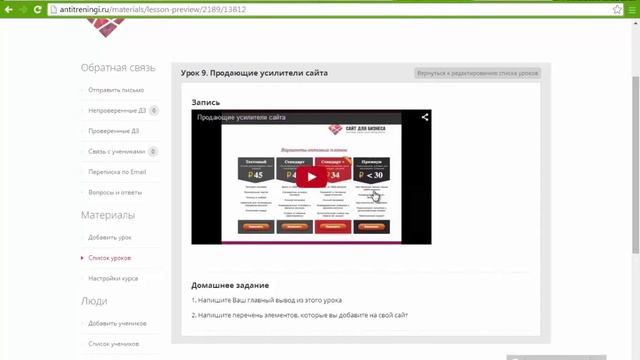The width and height of the screenshot is (640, 360).
Task: Bookmark page with the star icon
Action: 617,9
